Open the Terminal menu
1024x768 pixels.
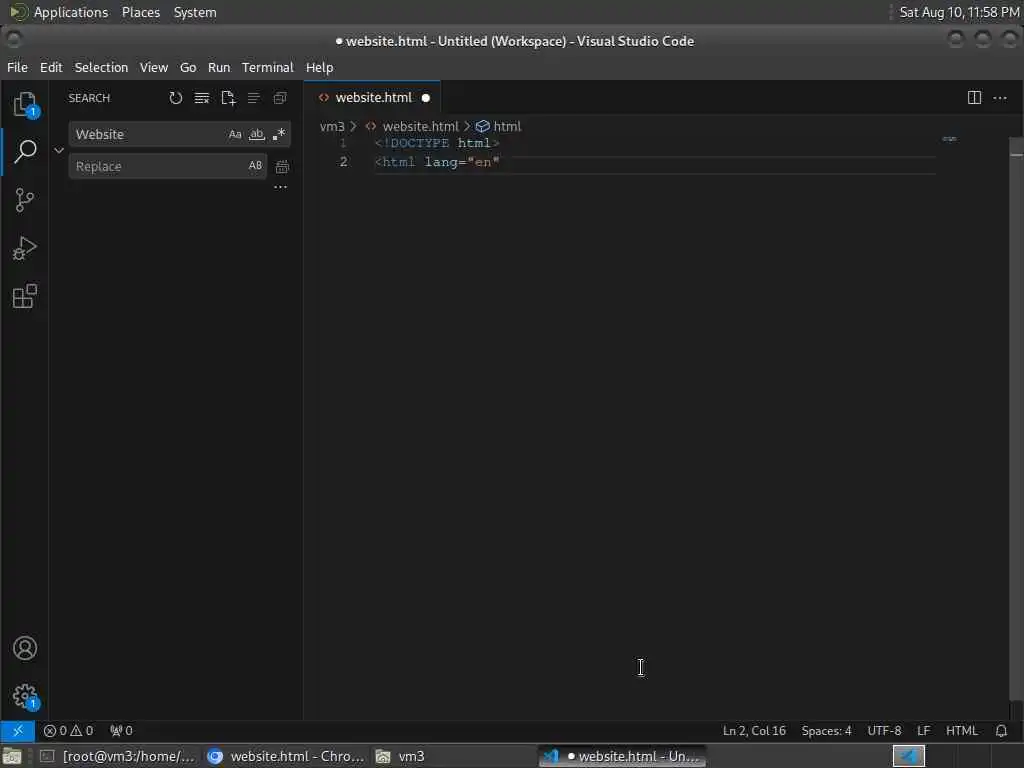tap(268, 67)
